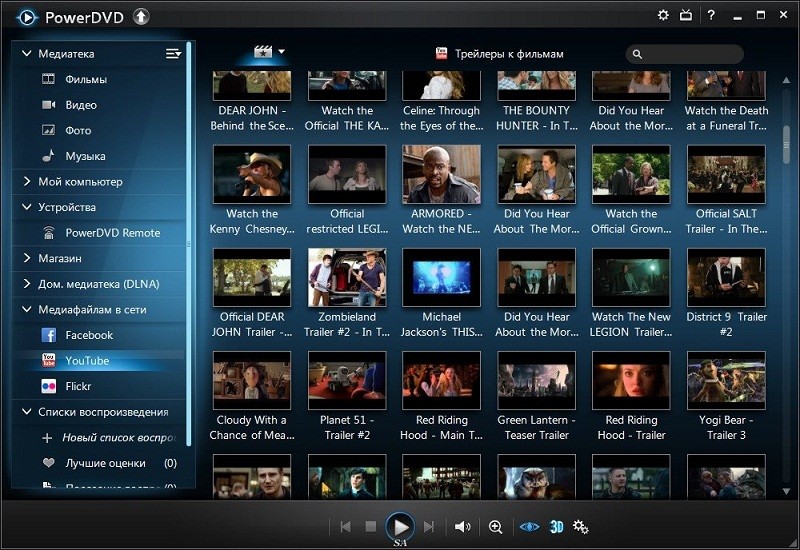Select YouTube in sidebar
Screen dimensions: 800x550
coord(87,360)
